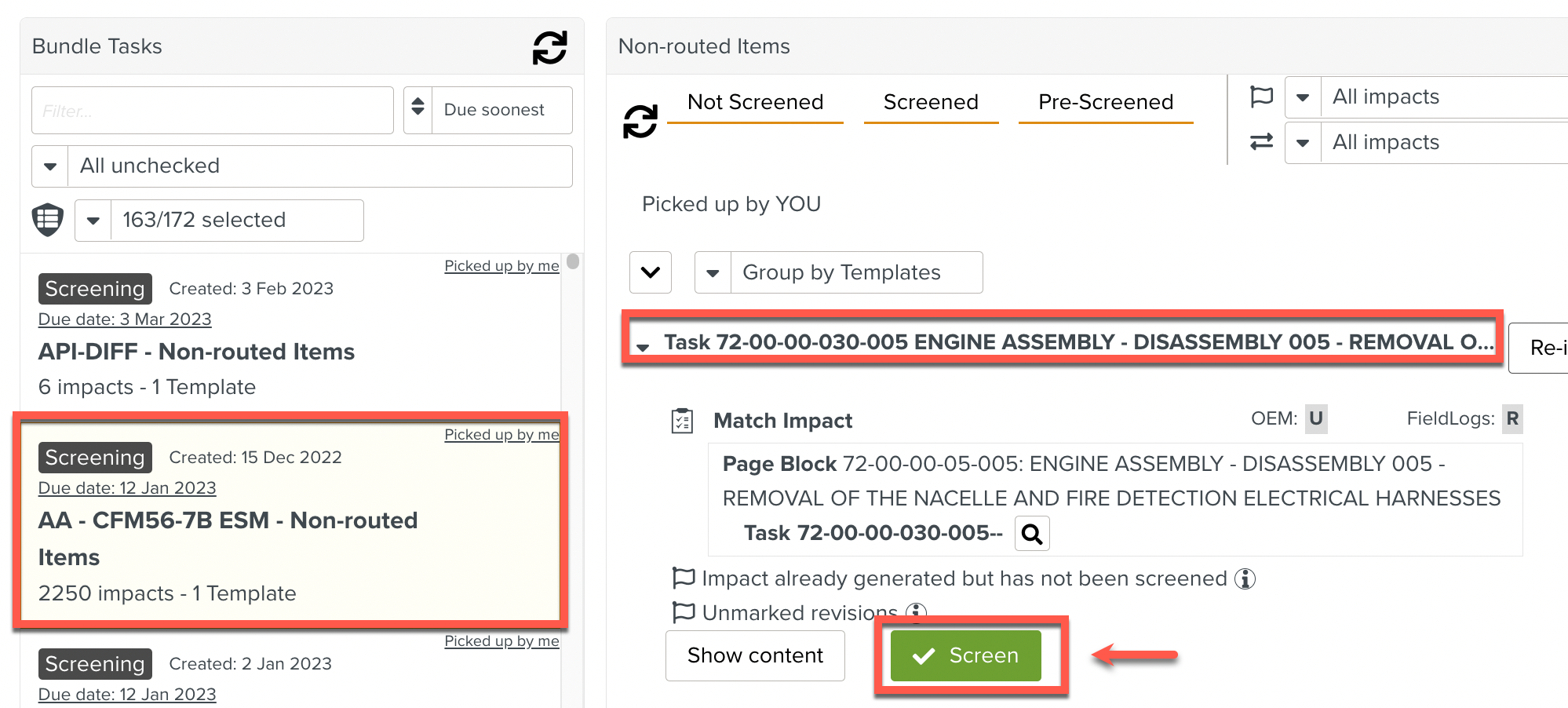1568x708 pixels.
Task: Toggle the Screened filter
Action: point(931,103)
